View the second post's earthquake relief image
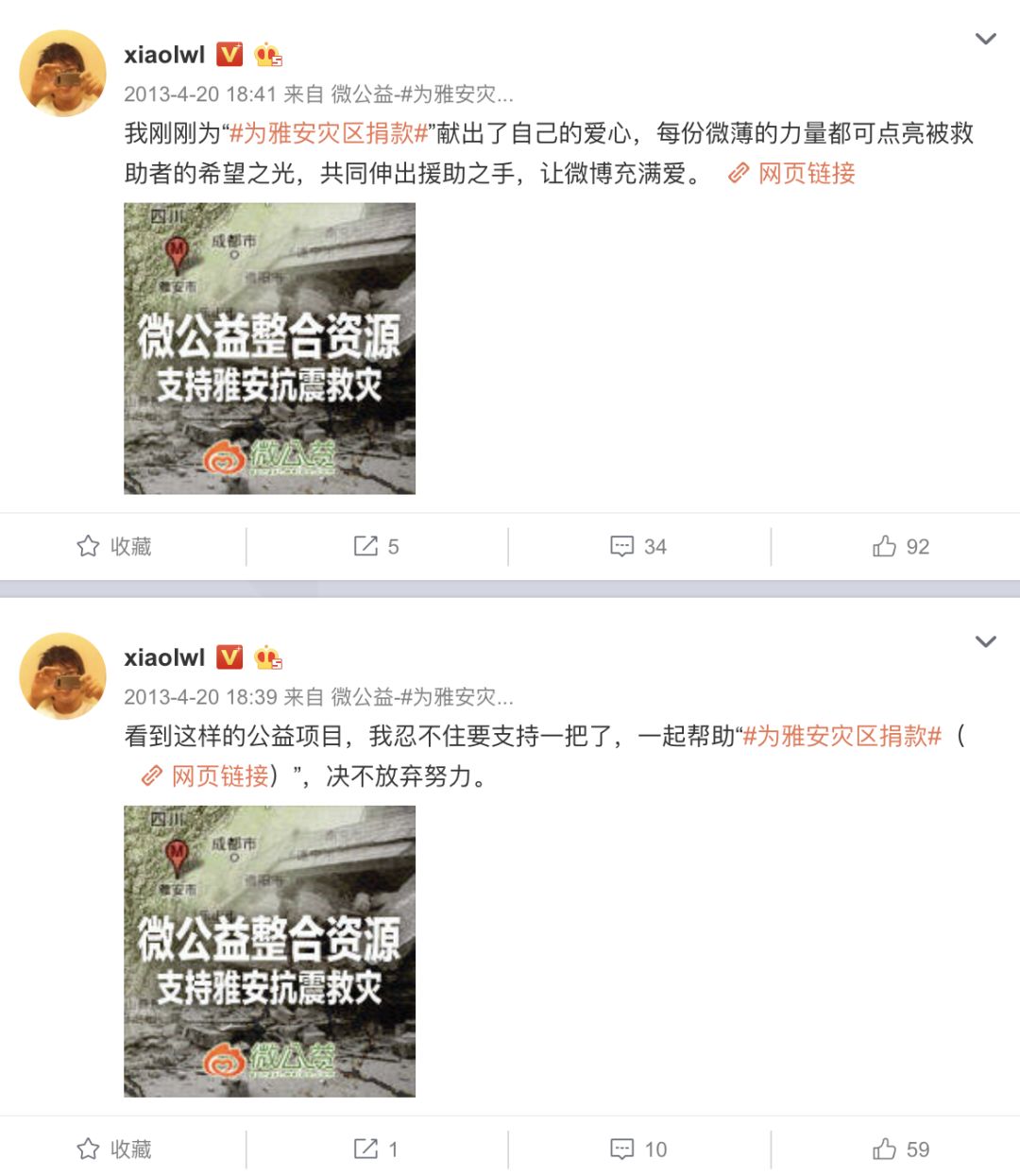 point(269,951)
